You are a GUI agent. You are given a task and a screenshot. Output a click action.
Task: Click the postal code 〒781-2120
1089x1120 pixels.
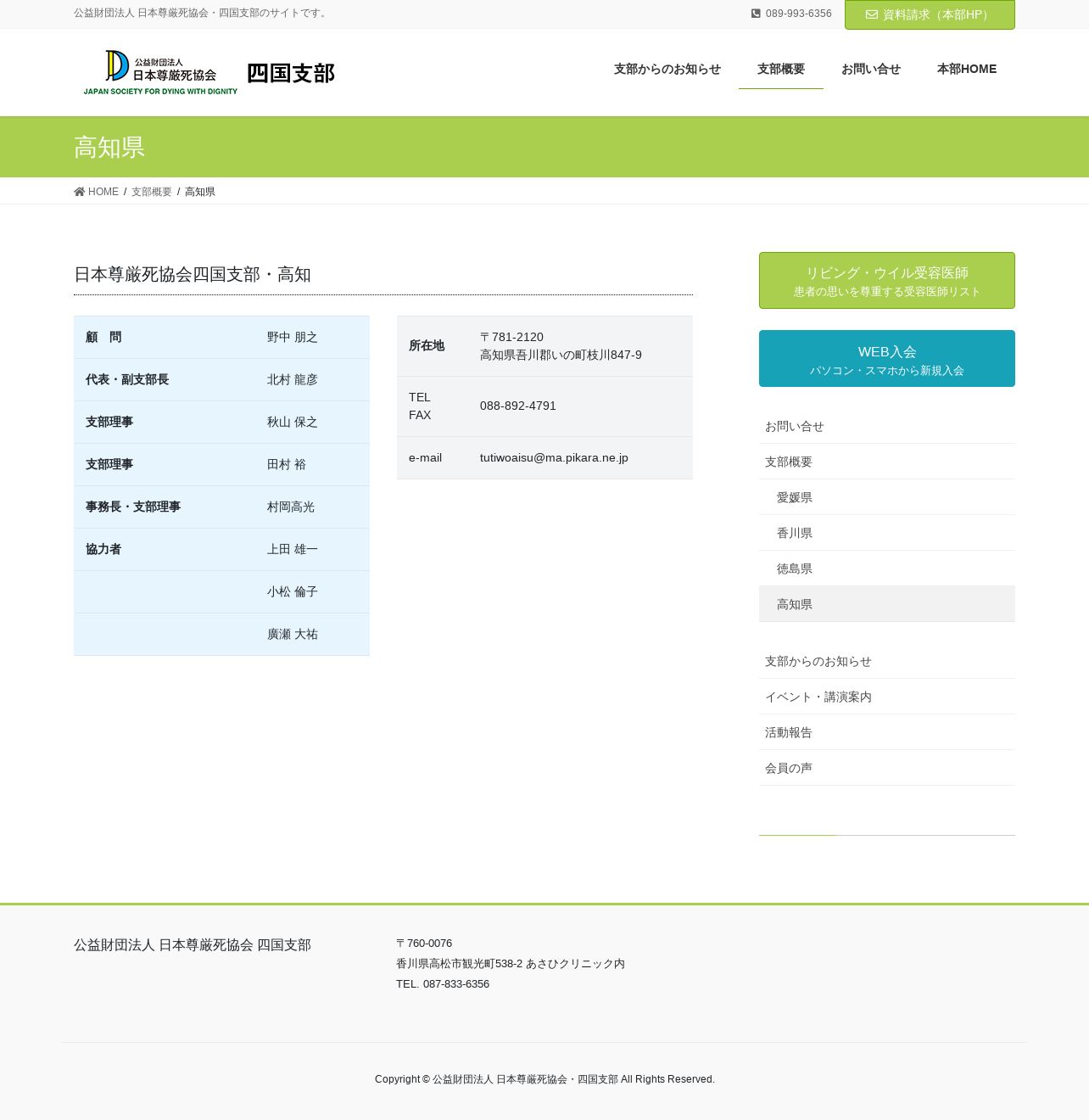coord(511,337)
